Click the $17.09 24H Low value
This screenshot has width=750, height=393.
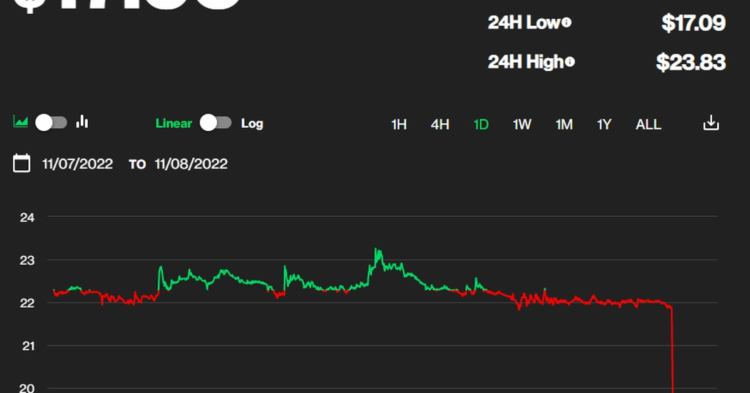pos(694,23)
